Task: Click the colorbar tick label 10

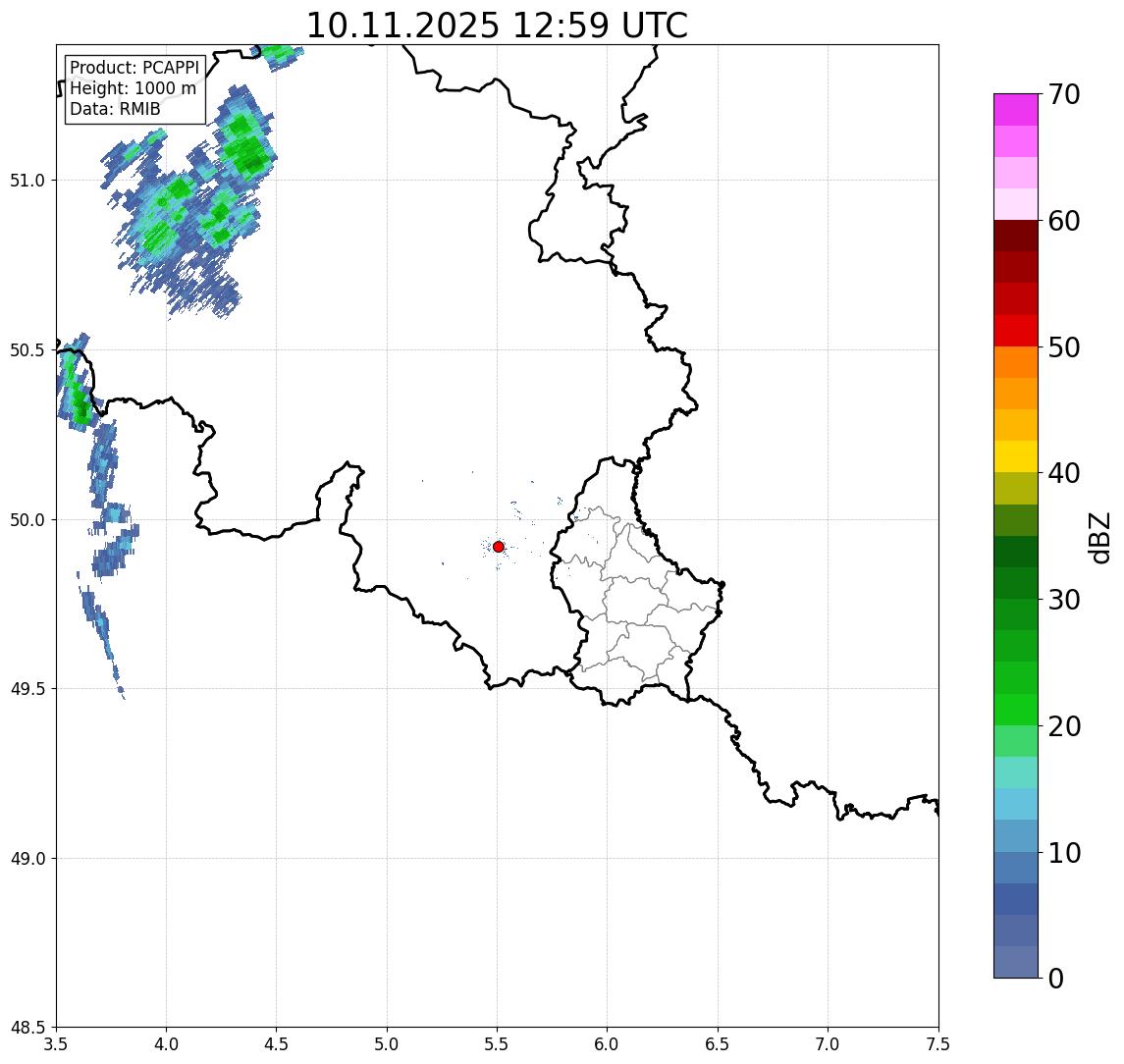Action: point(1064,852)
